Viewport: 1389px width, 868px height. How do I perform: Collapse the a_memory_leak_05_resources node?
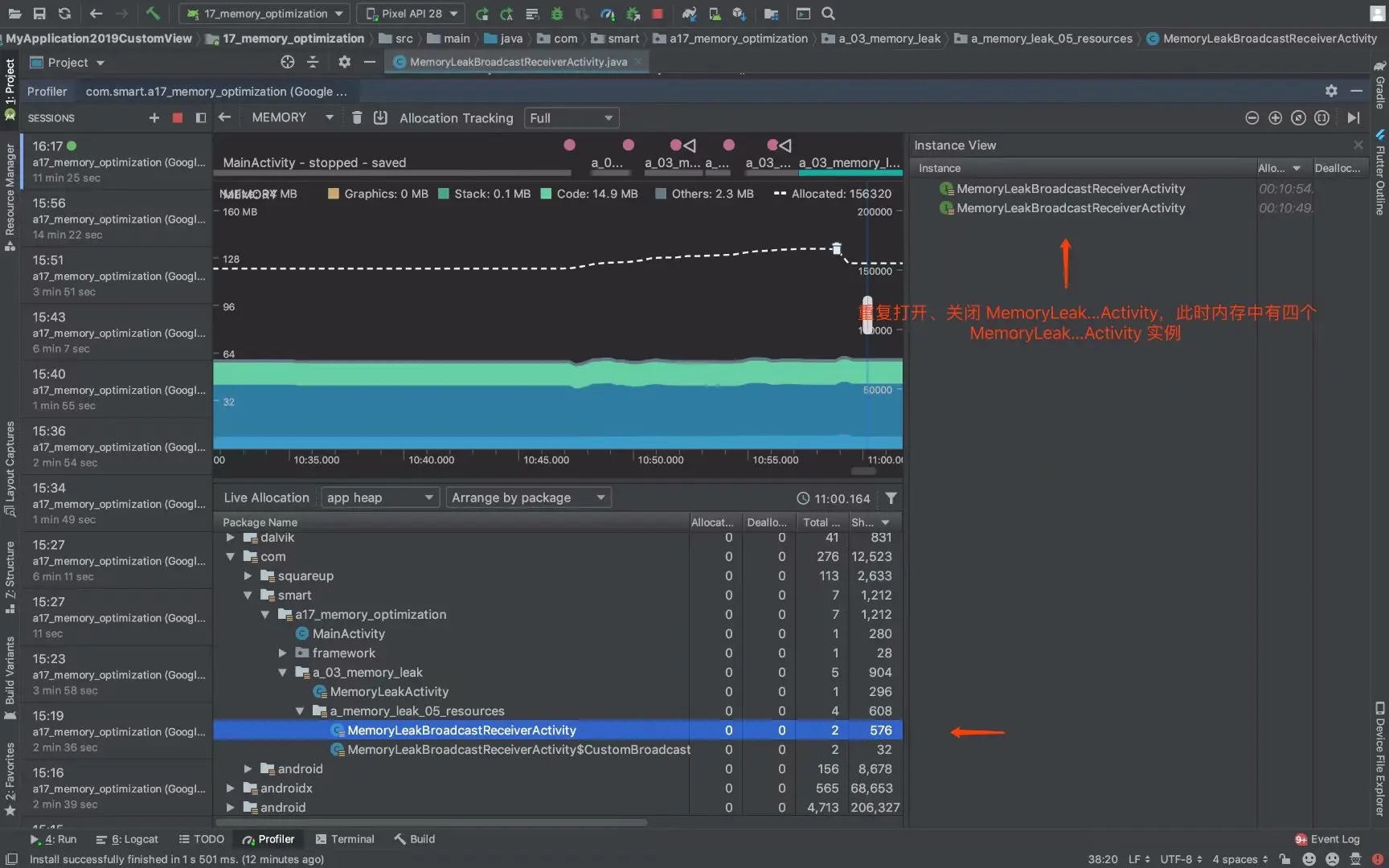click(300, 711)
